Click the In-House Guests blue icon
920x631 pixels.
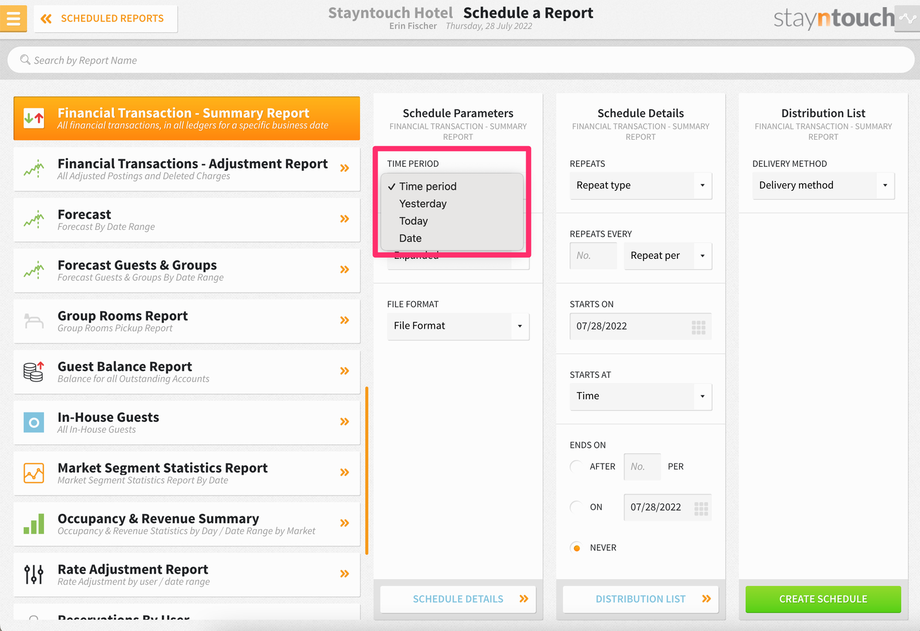(34, 423)
